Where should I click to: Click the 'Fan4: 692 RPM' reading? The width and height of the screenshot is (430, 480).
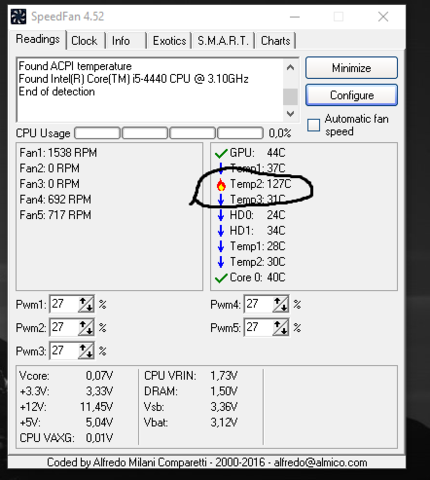pos(55,200)
